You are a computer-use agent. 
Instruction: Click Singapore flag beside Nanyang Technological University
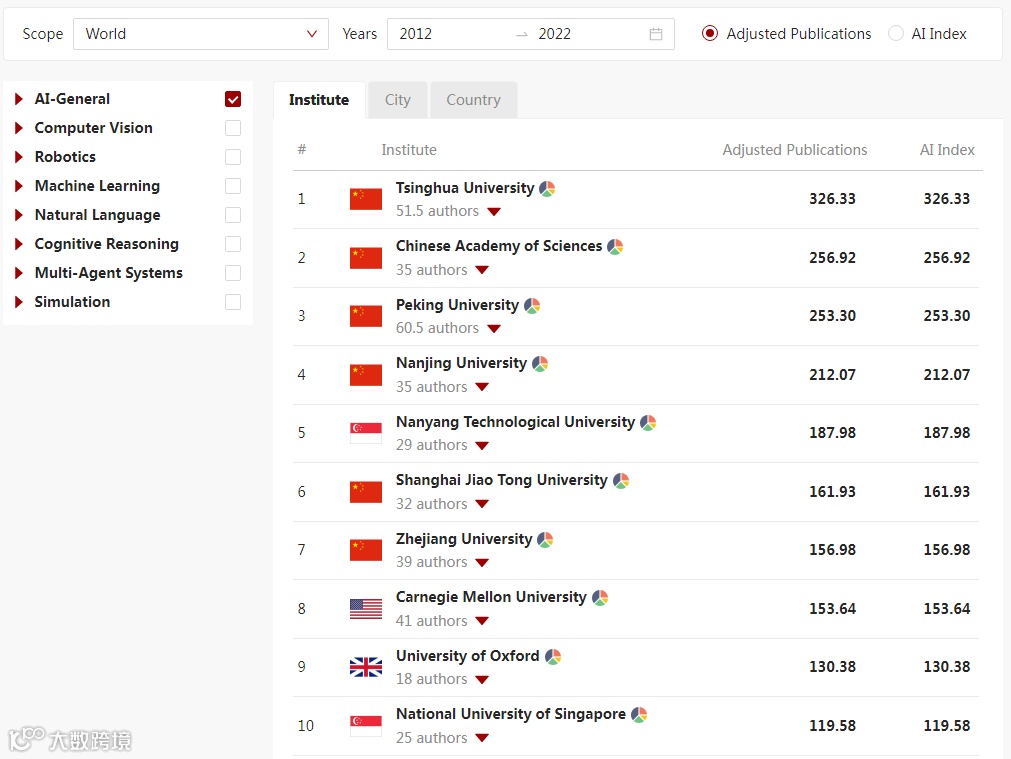[x=366, y=433]
